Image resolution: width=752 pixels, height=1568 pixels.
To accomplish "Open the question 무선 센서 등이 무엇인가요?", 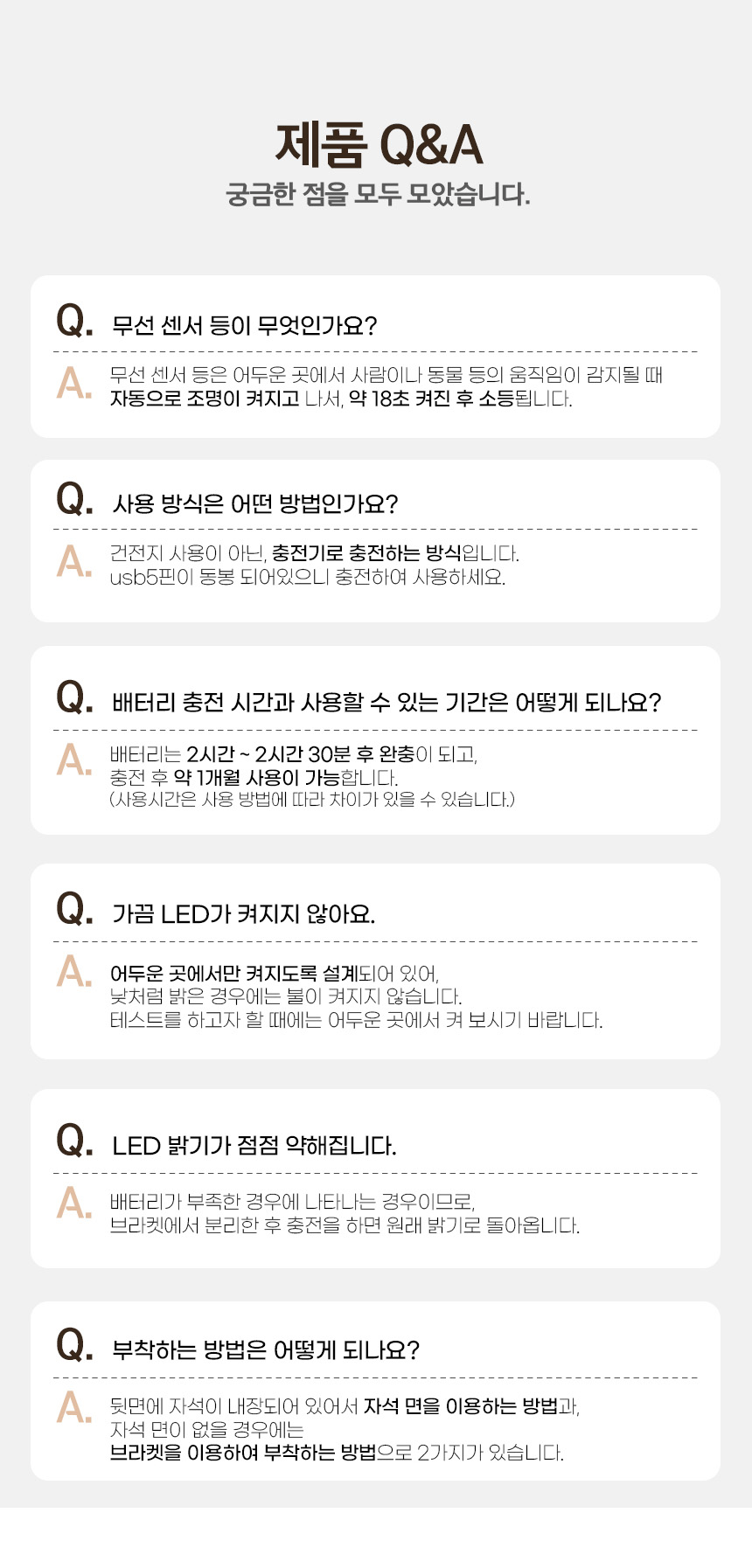I will [x=244, y=326].
